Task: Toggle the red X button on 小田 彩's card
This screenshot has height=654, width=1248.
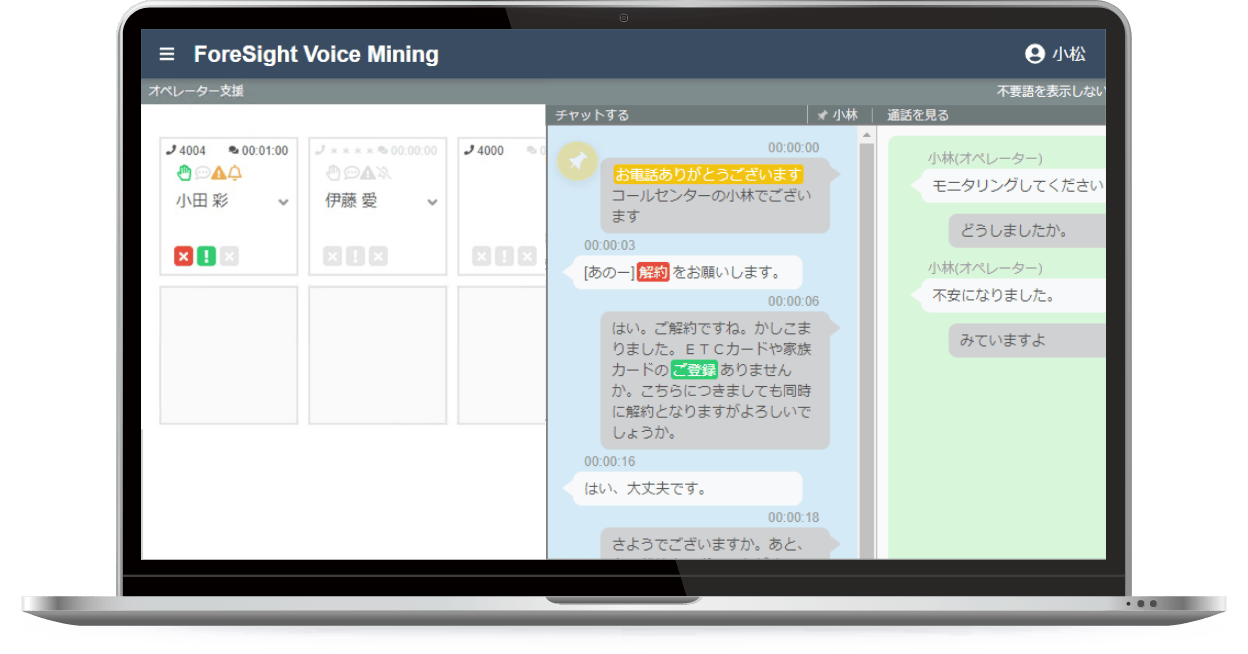Action: [183, 256]
